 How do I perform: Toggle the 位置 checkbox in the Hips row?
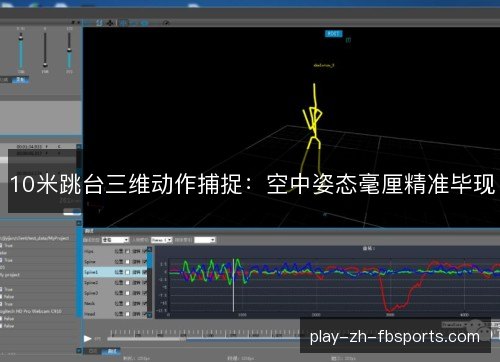(x=127, y=251)
